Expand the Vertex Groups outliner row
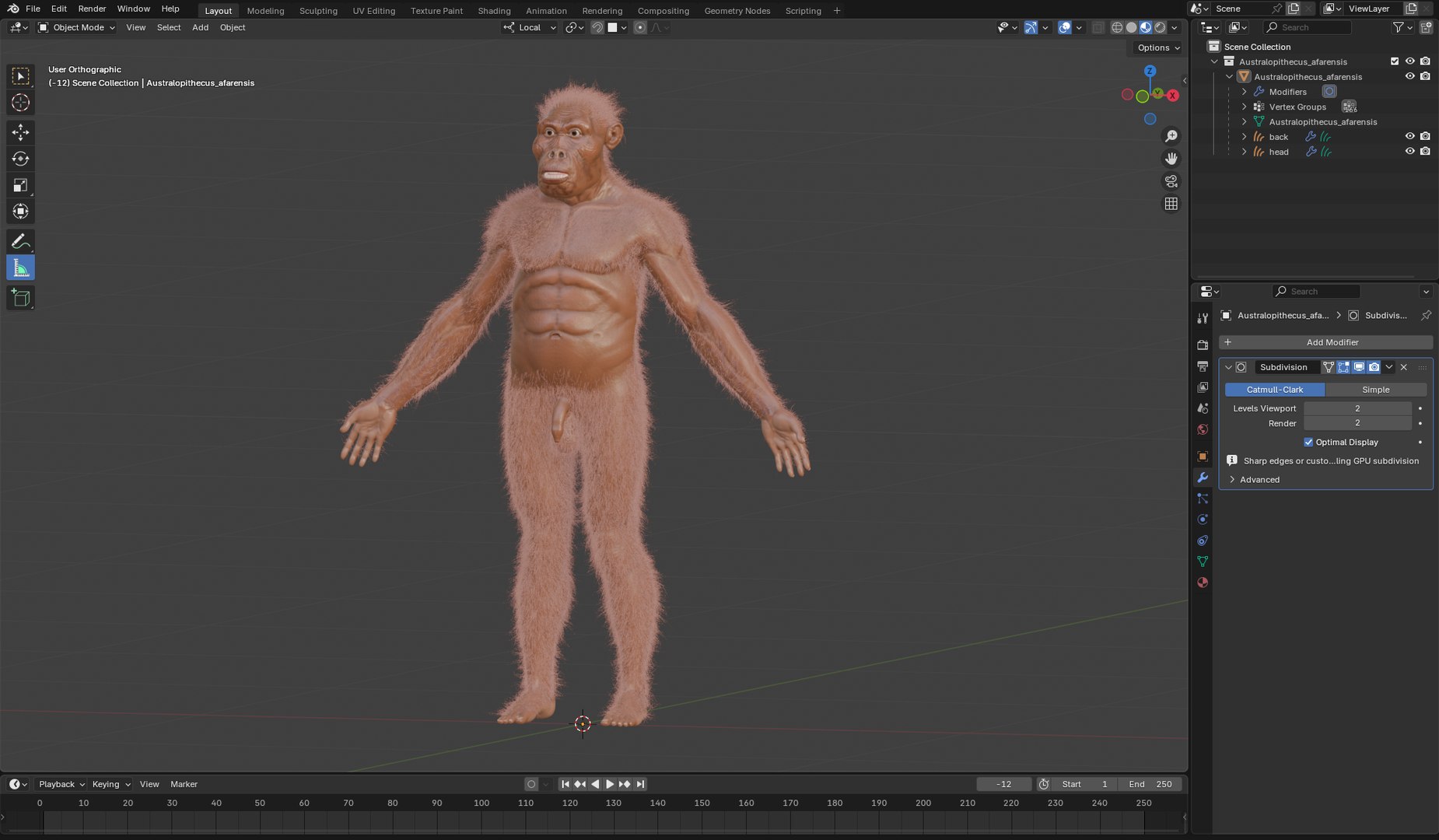Screen dimensions: 1439x840 click(1244, 107)
